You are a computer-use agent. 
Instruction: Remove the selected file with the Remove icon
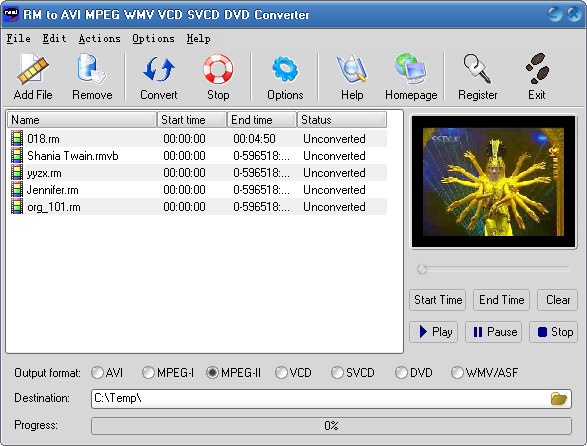[x=92, y=69]
